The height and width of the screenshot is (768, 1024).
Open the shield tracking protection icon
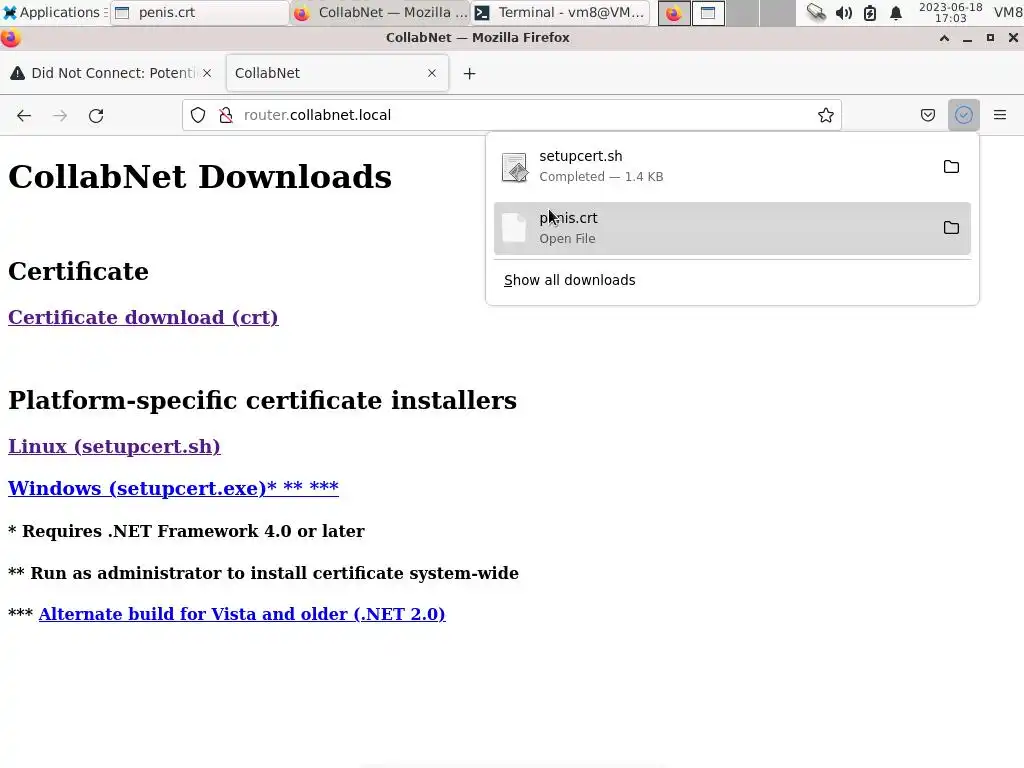(x=198, y=116)
